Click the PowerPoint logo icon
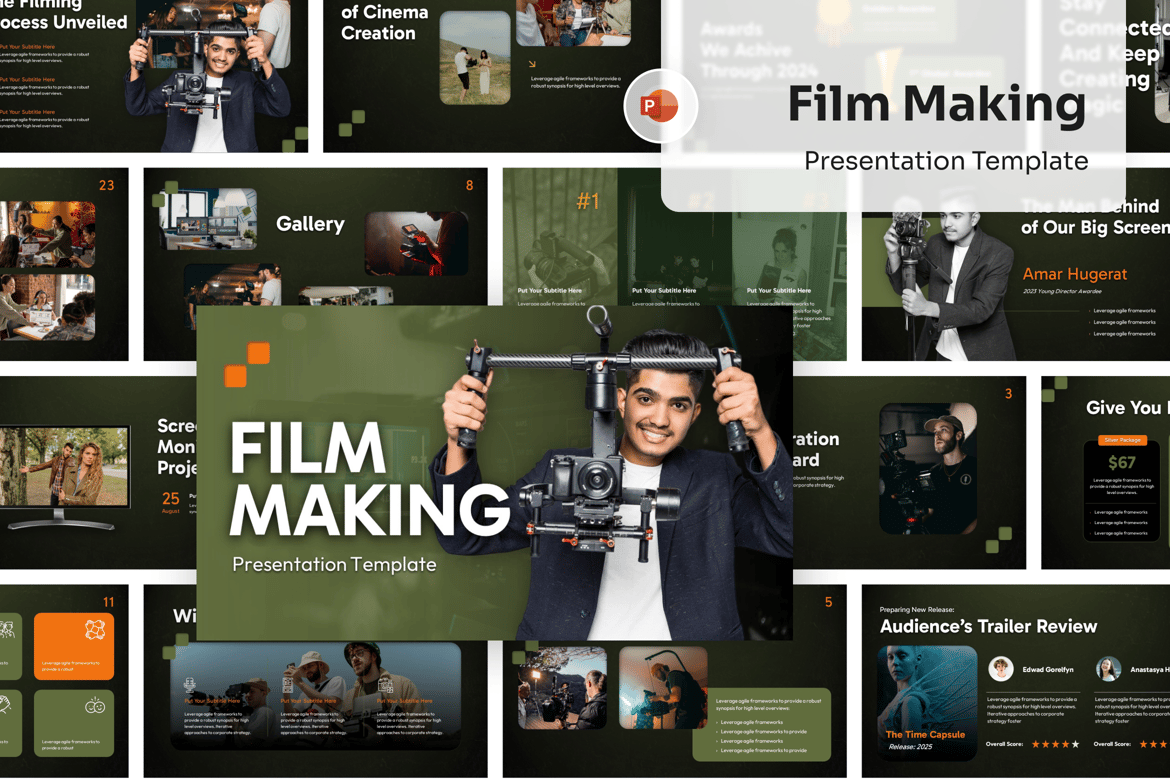This screenshot has height=780, width=1170. click(x=660, y=106)
